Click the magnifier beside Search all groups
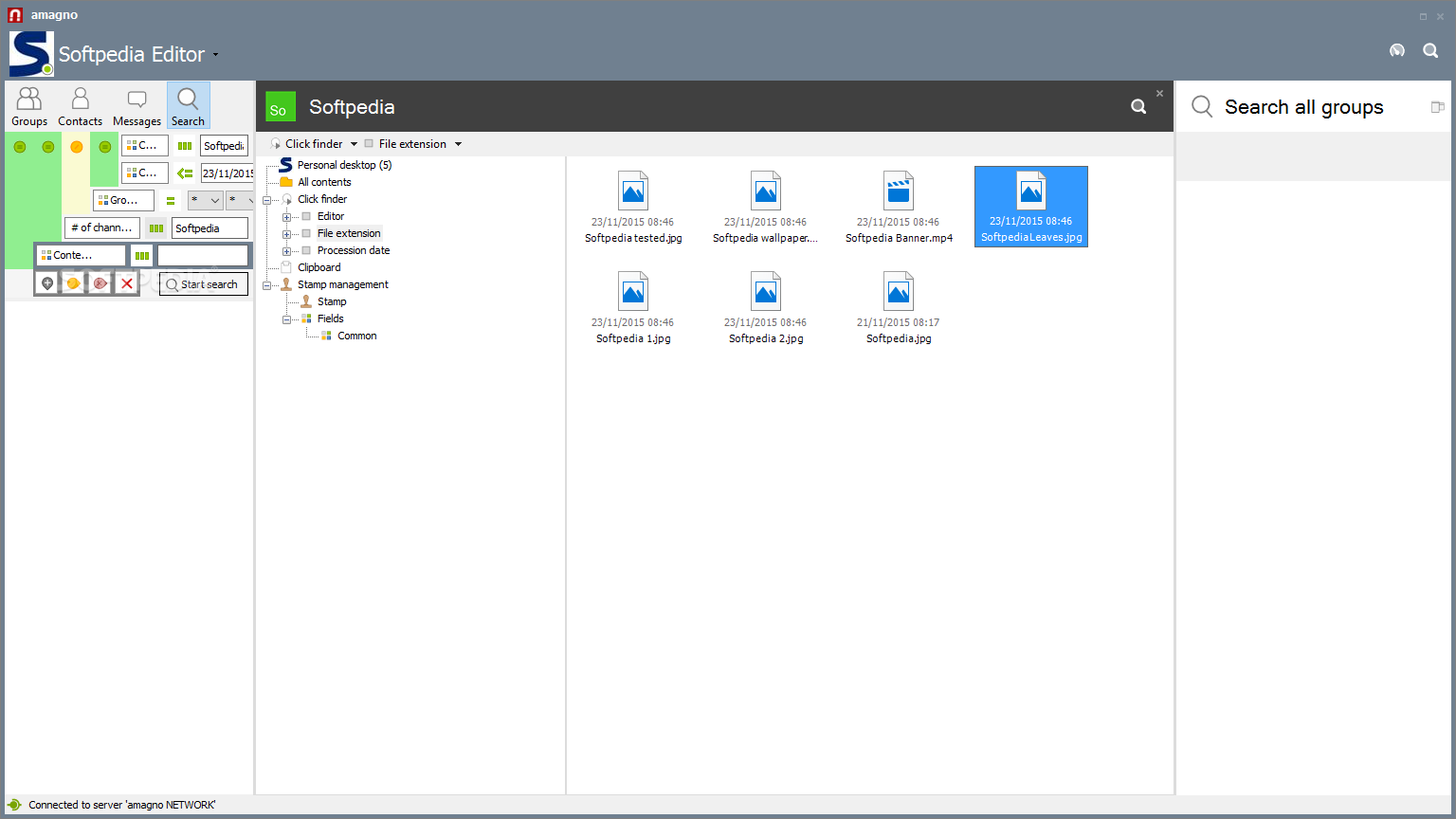 [1202, 106]
